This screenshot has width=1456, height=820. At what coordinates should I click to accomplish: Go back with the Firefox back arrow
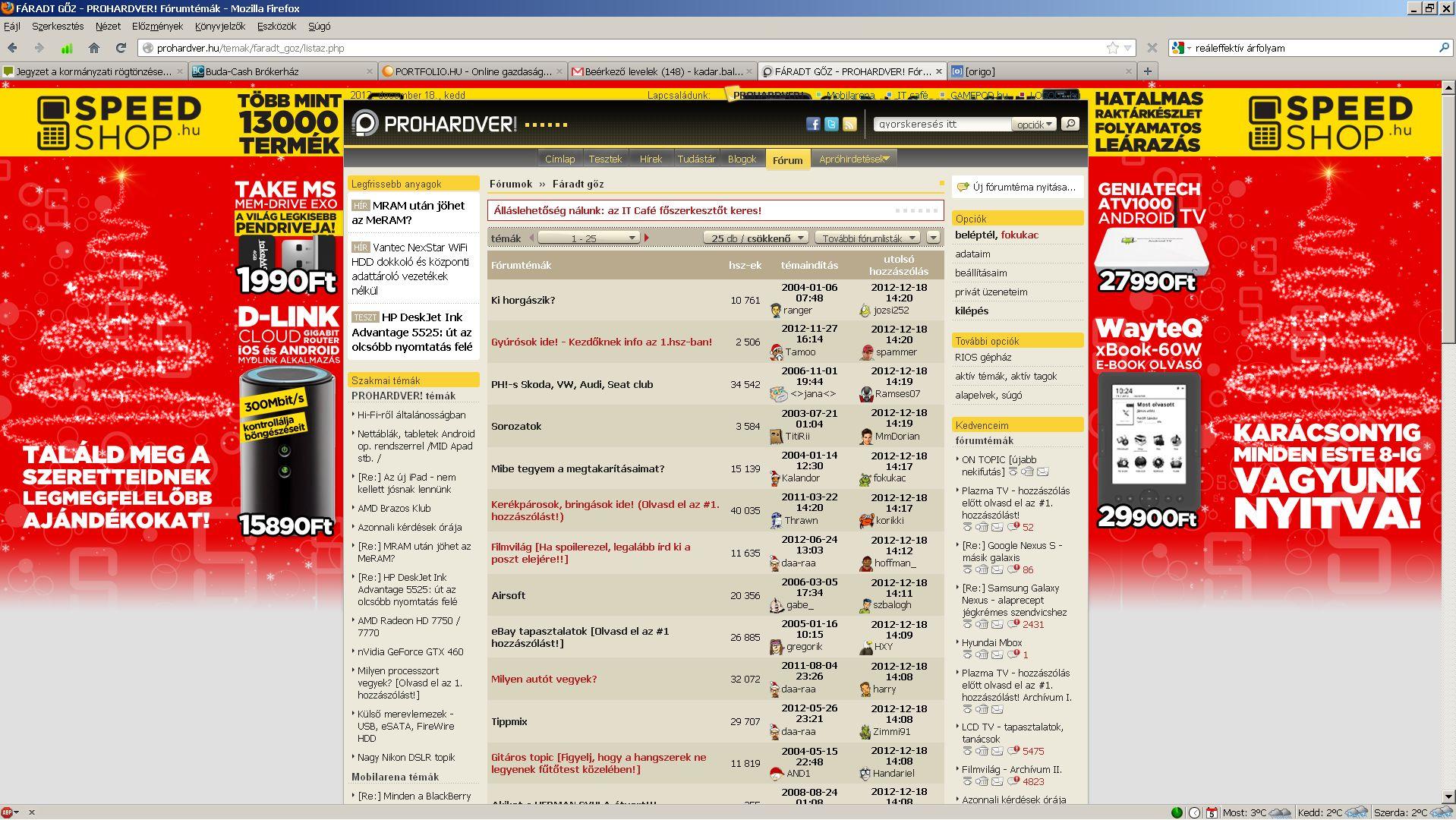[x=13, y=48]
